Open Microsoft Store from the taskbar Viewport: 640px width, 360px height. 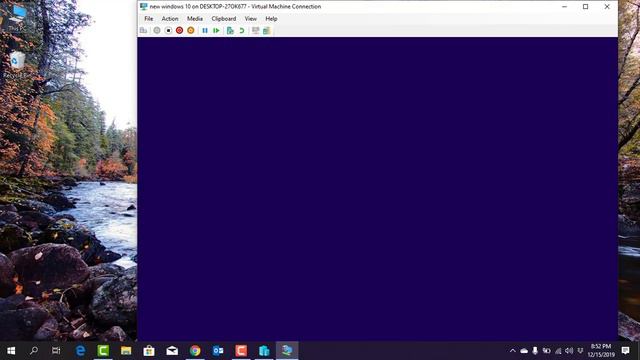(149, 351)
